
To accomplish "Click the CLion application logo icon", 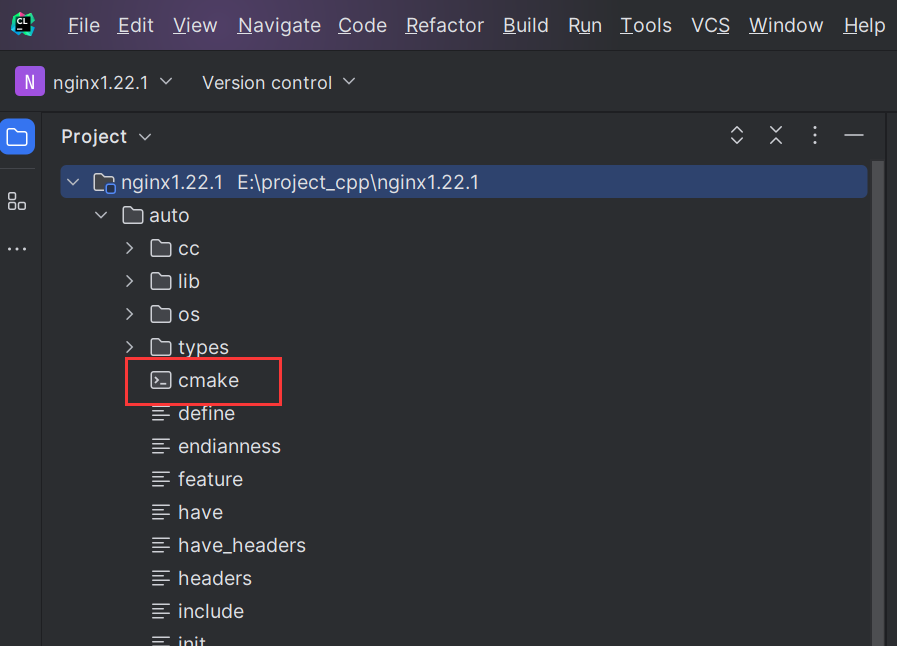I will [23, 25].
